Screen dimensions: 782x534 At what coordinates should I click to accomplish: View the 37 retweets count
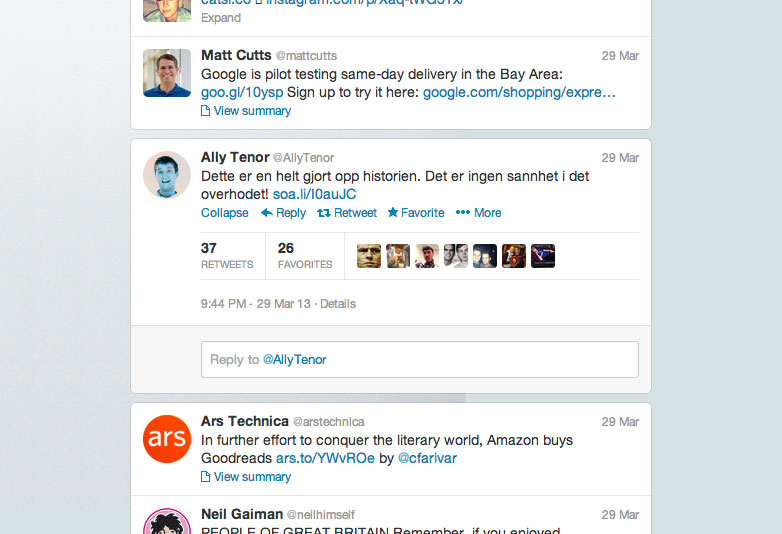227,256
